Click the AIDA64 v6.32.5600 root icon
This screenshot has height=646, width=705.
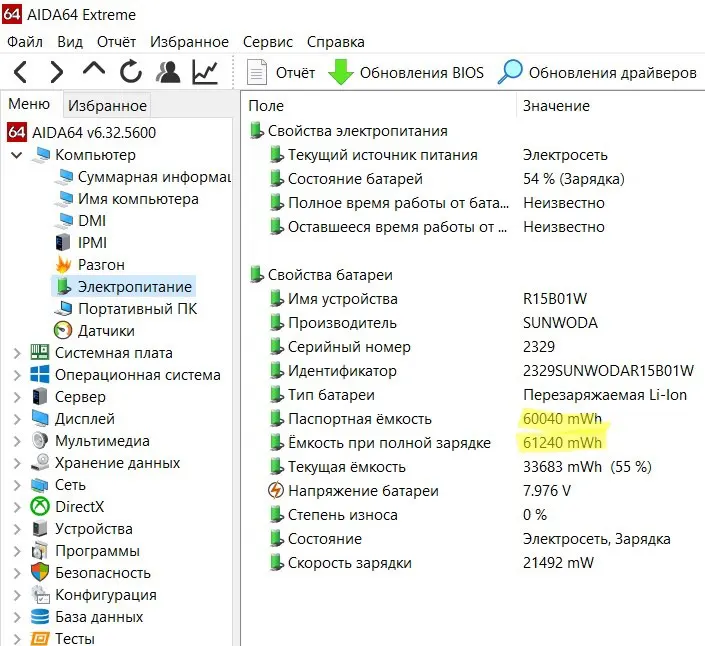[17, 132]
